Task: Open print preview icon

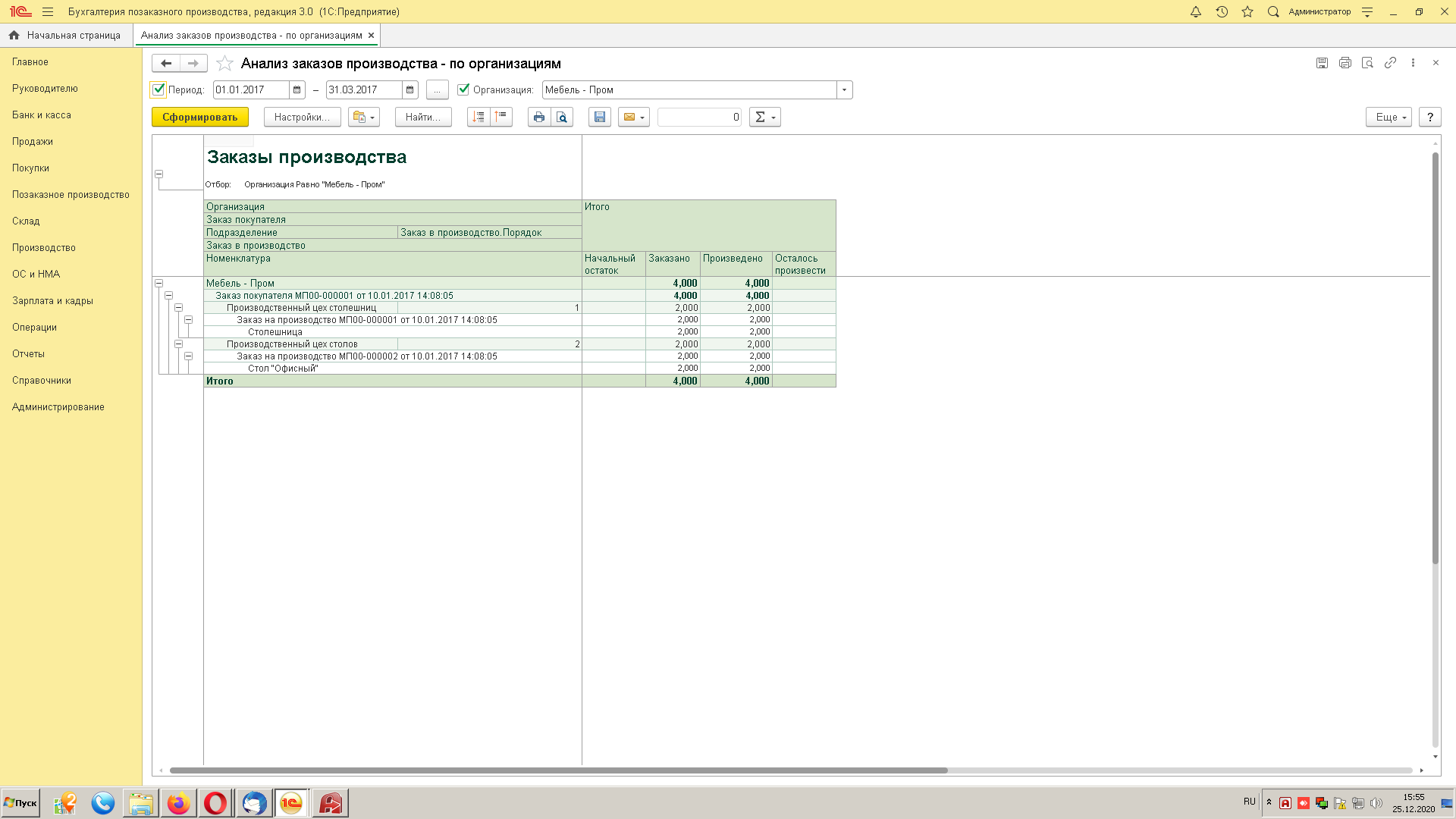Action: click(562, 117)
